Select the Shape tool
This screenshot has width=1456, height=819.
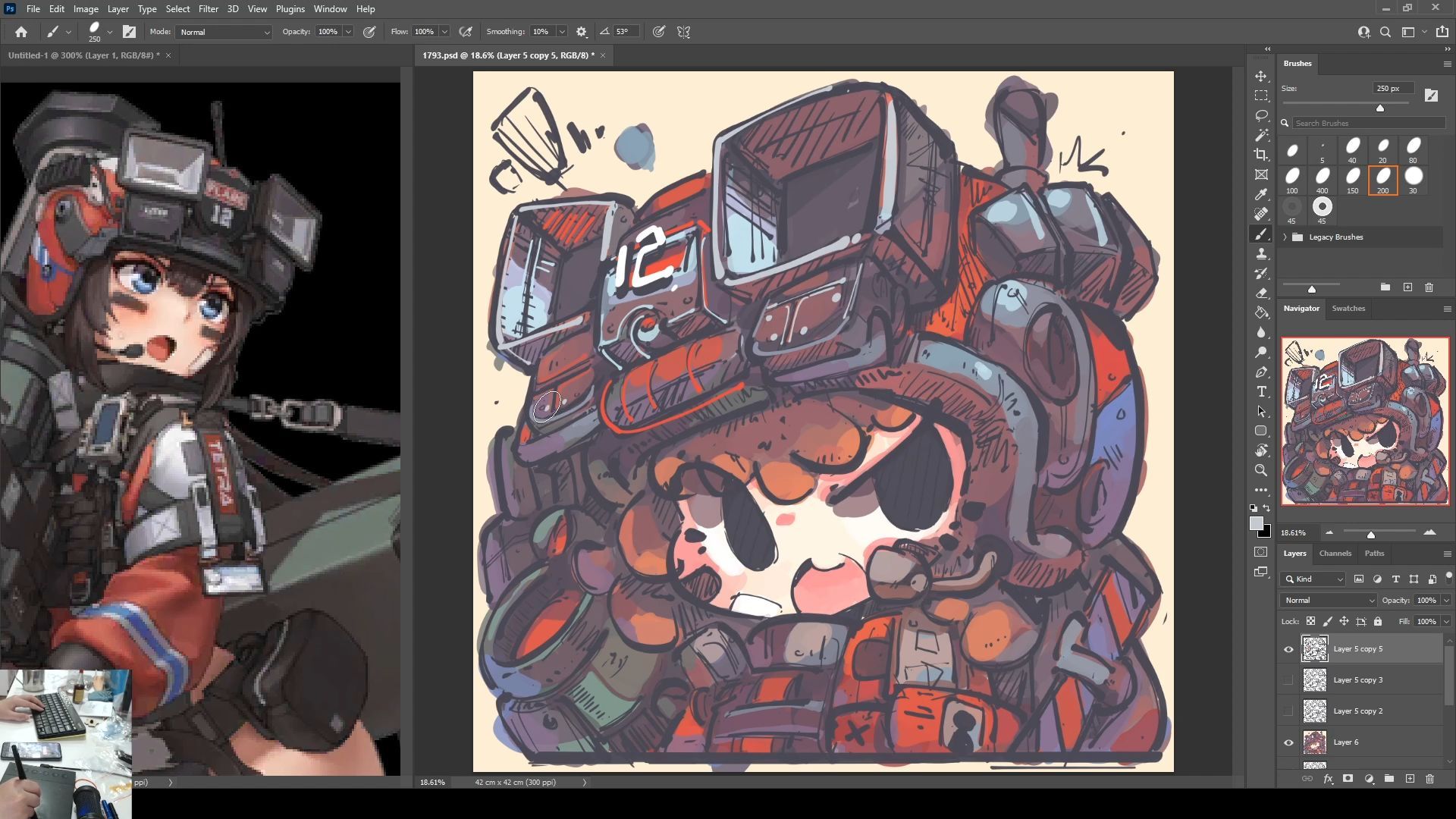click(x=1261, y=431)
